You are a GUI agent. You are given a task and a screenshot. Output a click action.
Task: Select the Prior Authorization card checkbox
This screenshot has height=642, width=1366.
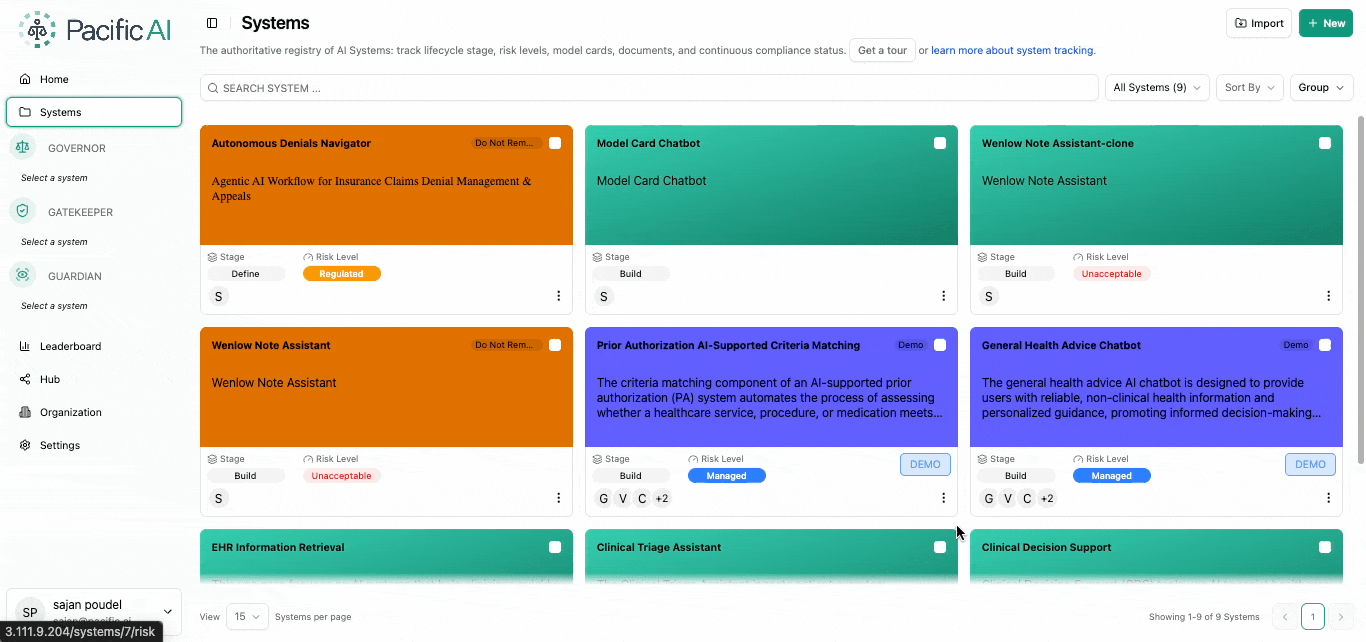point(940,345)
